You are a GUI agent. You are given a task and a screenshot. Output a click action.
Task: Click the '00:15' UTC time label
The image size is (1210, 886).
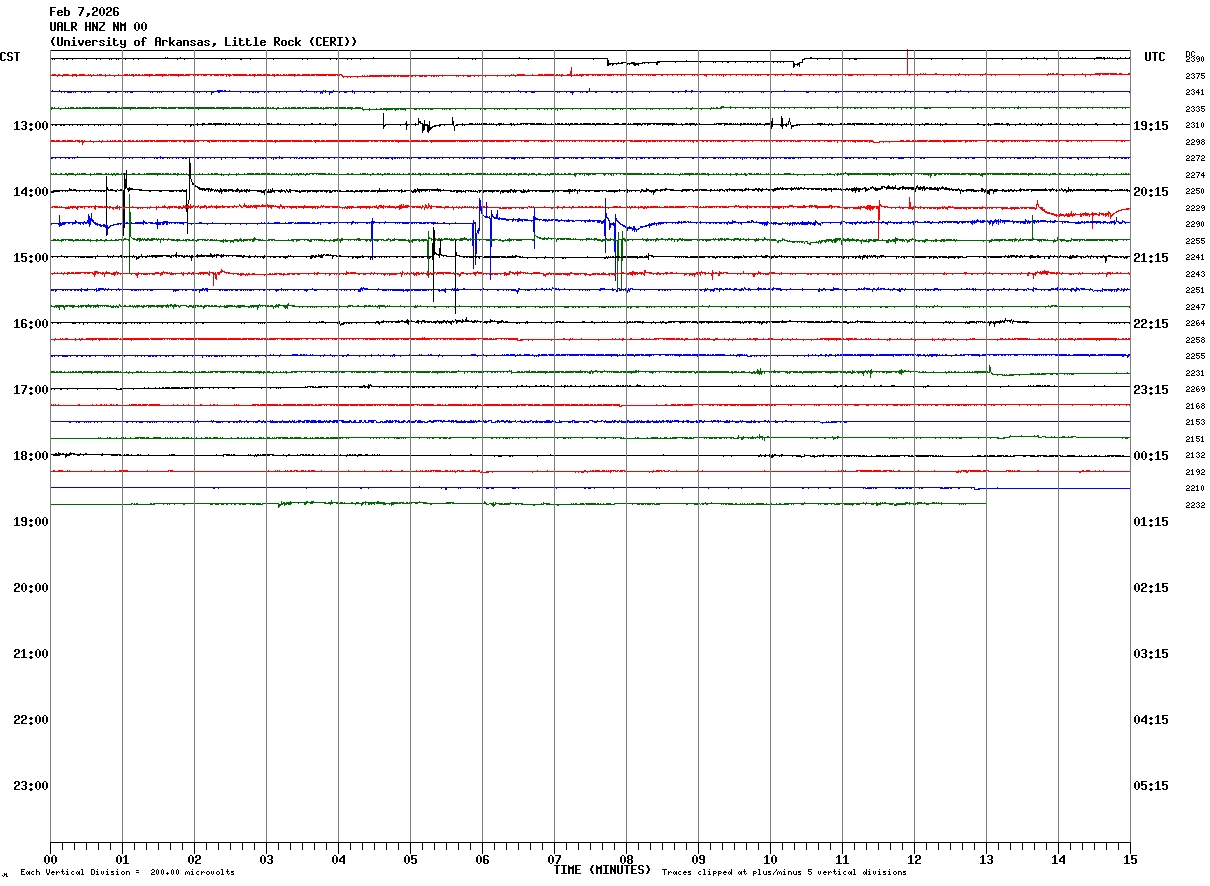(1151, 456)
